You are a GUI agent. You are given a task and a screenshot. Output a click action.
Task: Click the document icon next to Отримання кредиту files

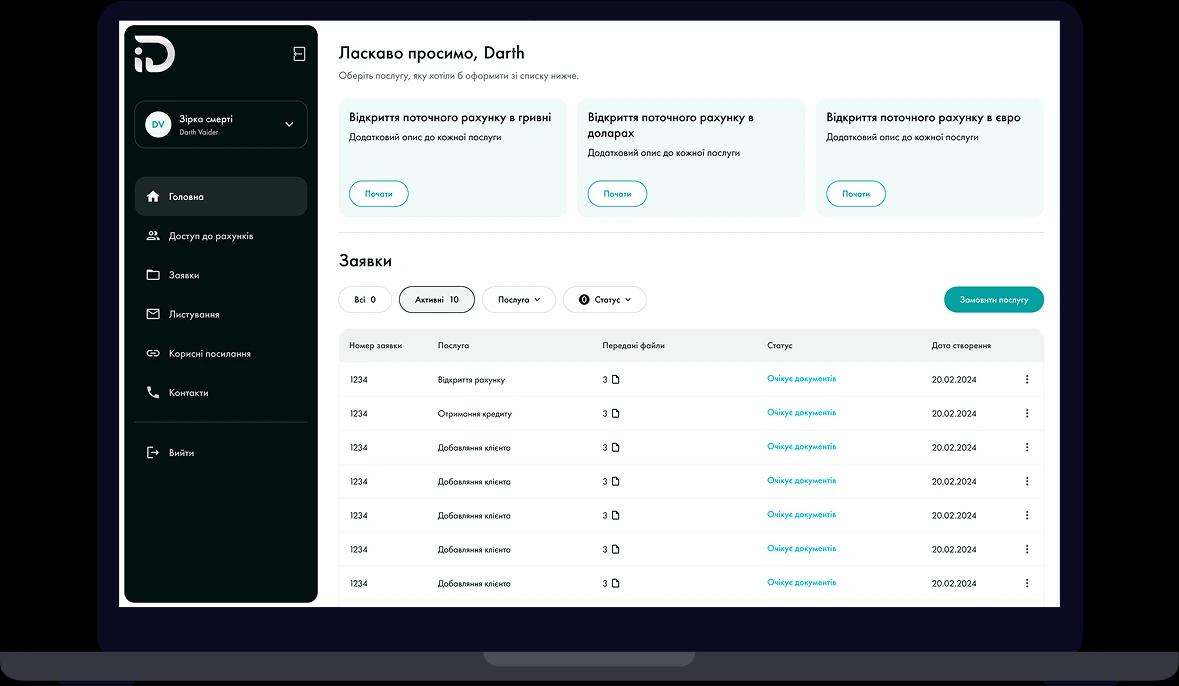coord(614,413)
